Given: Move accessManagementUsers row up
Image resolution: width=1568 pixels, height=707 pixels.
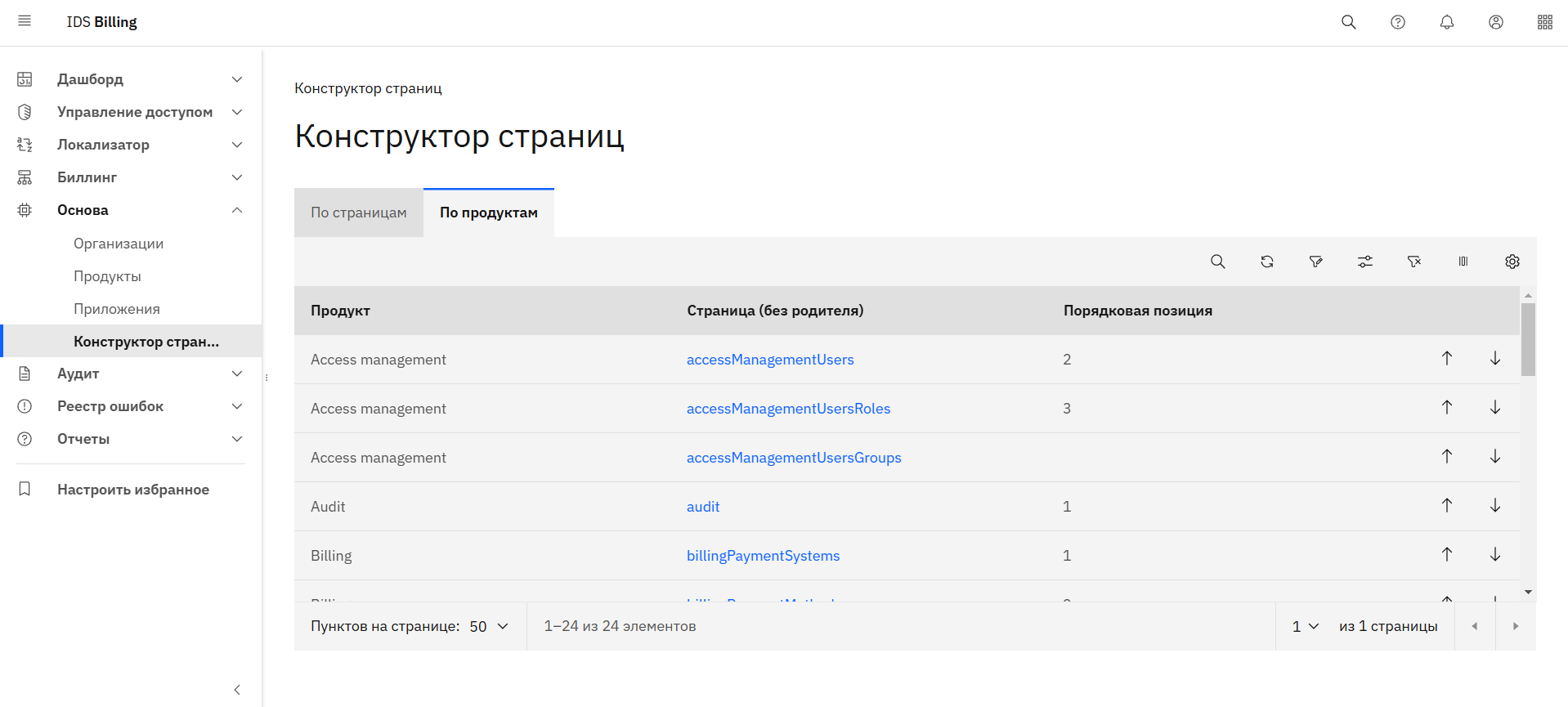Looking at the screenshot, I should [x=1447, y=358].
